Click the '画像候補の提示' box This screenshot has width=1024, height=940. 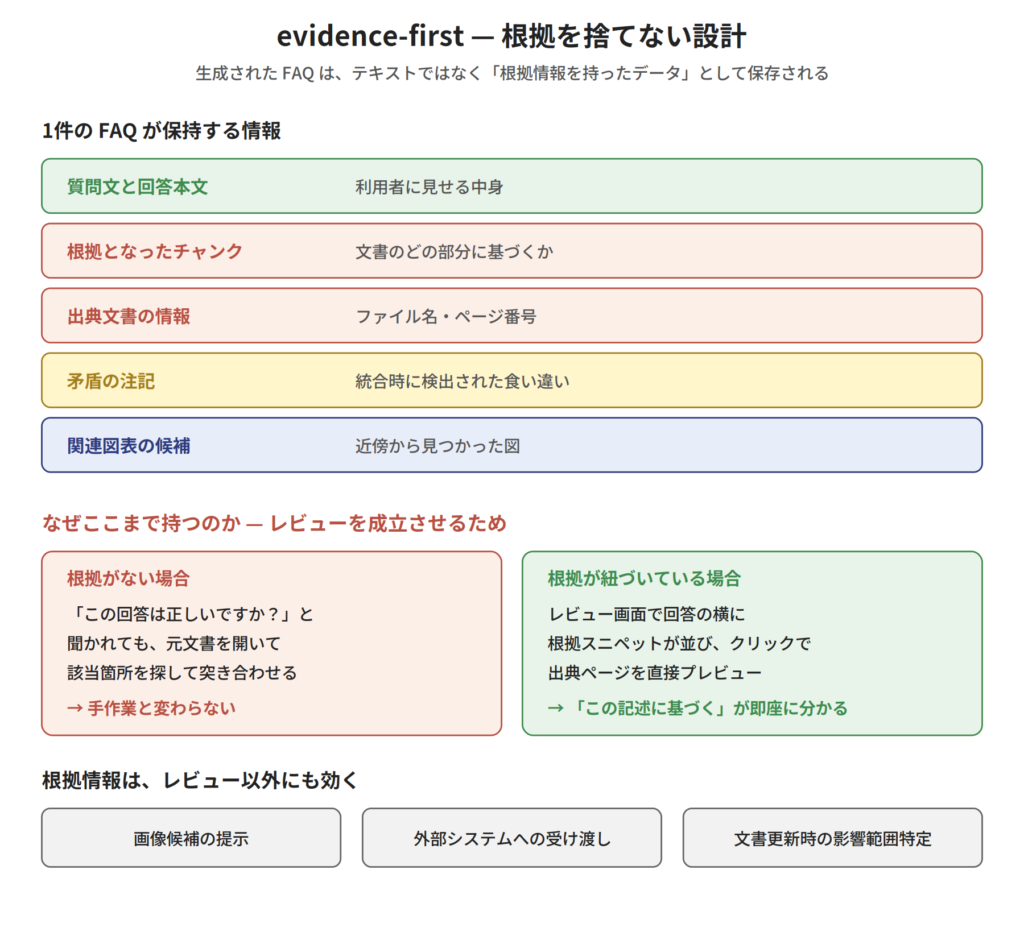pos(191,838)
